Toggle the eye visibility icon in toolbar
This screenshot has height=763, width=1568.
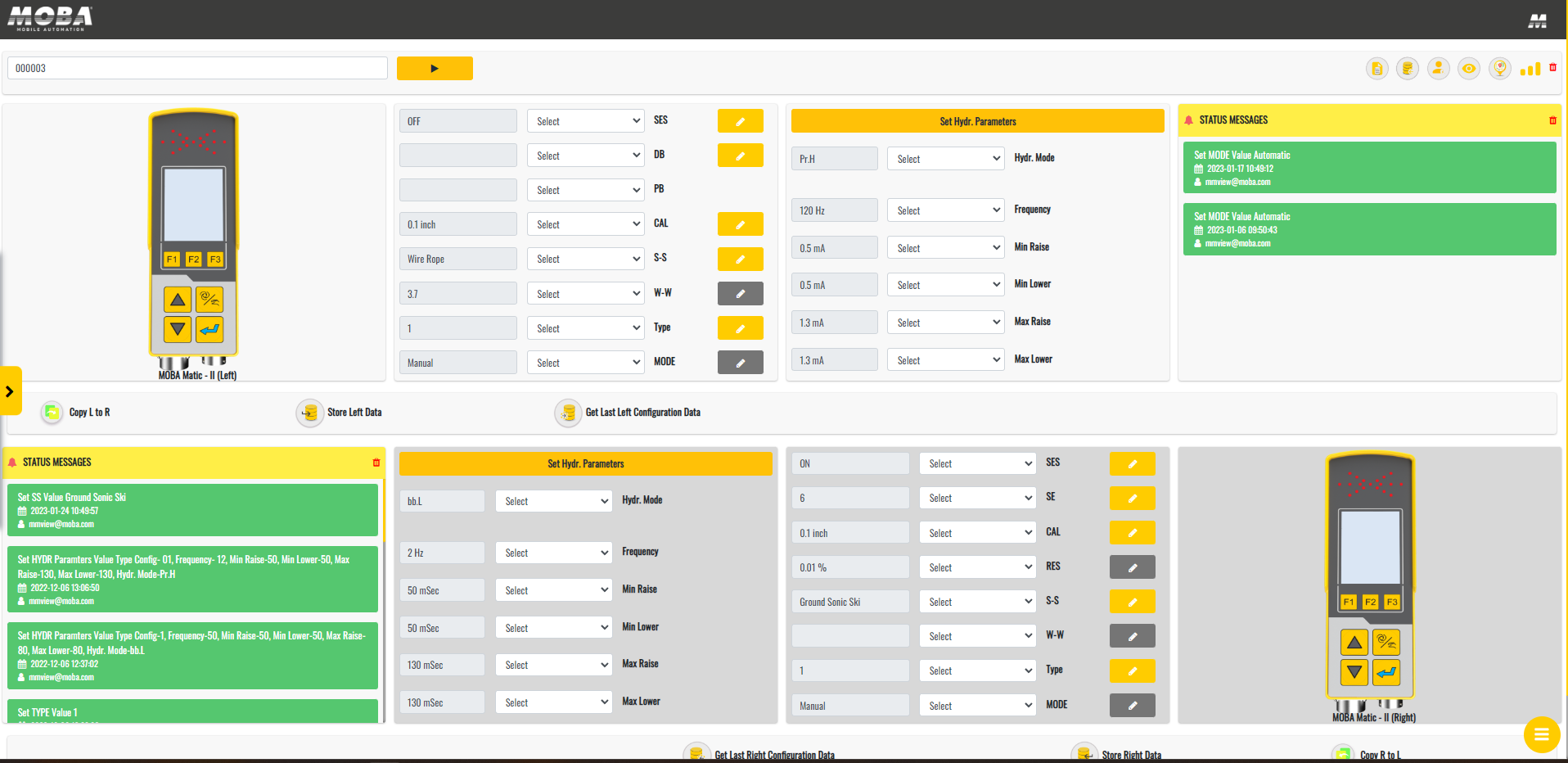(x=1469, y=69)
